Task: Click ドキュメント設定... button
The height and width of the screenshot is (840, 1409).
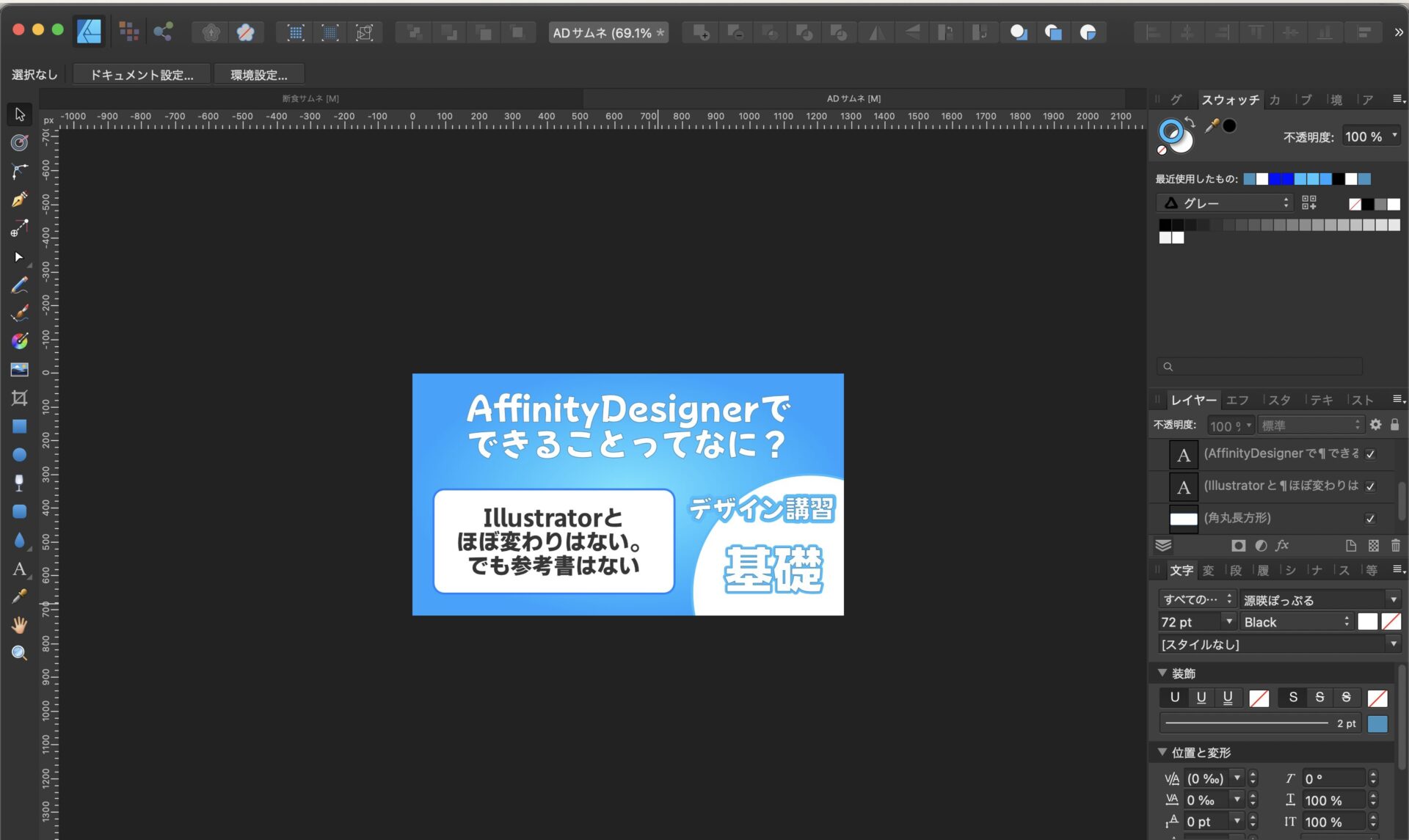Action: pos(142,74)
